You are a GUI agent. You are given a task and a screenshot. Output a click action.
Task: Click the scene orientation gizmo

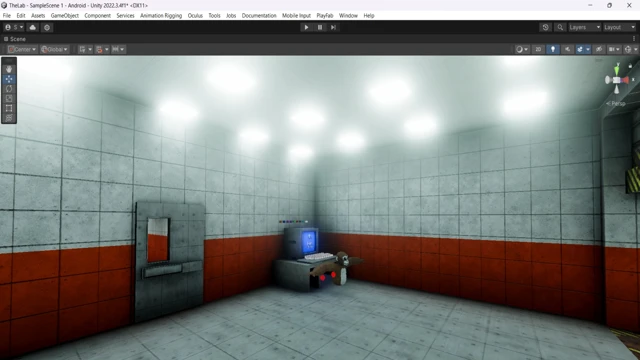(617, 80)
